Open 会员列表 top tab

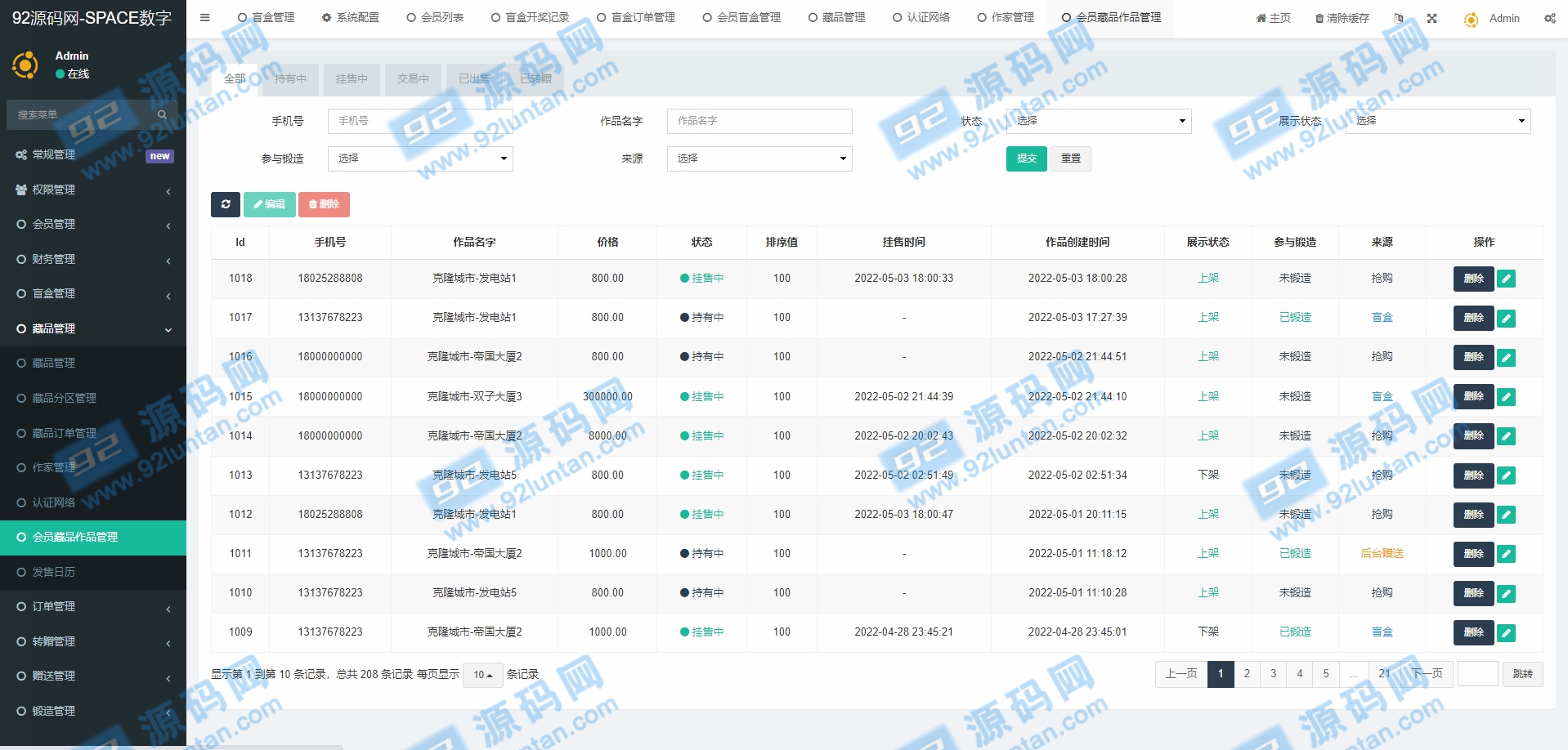pyautogui.click(x=435, y=17)
